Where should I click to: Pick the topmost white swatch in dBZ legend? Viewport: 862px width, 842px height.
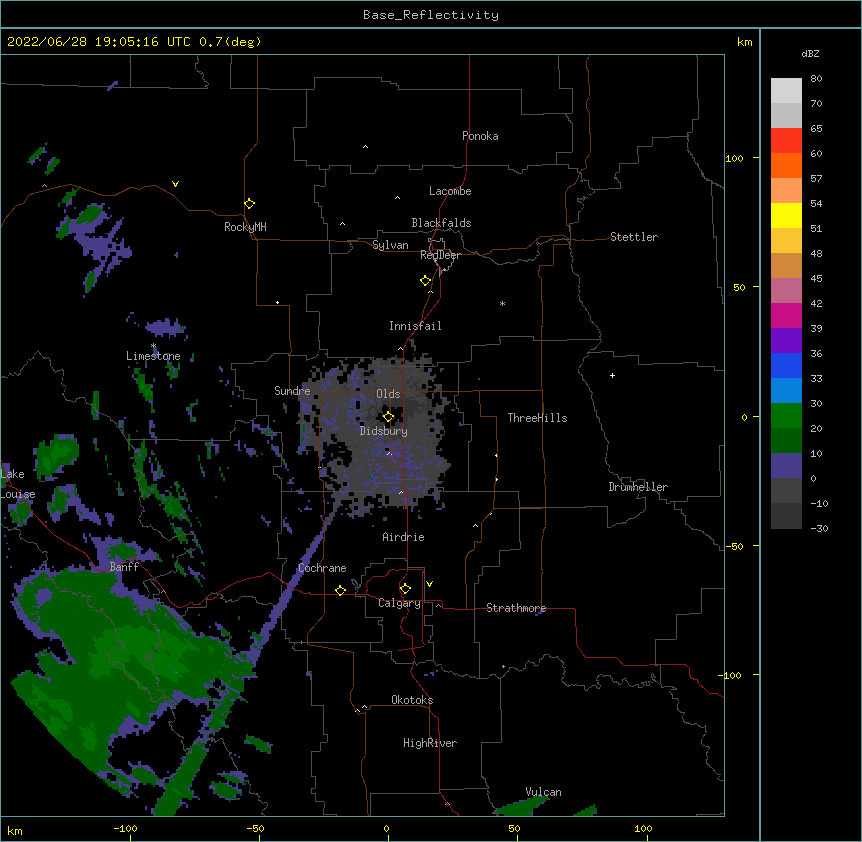[786, 91]
